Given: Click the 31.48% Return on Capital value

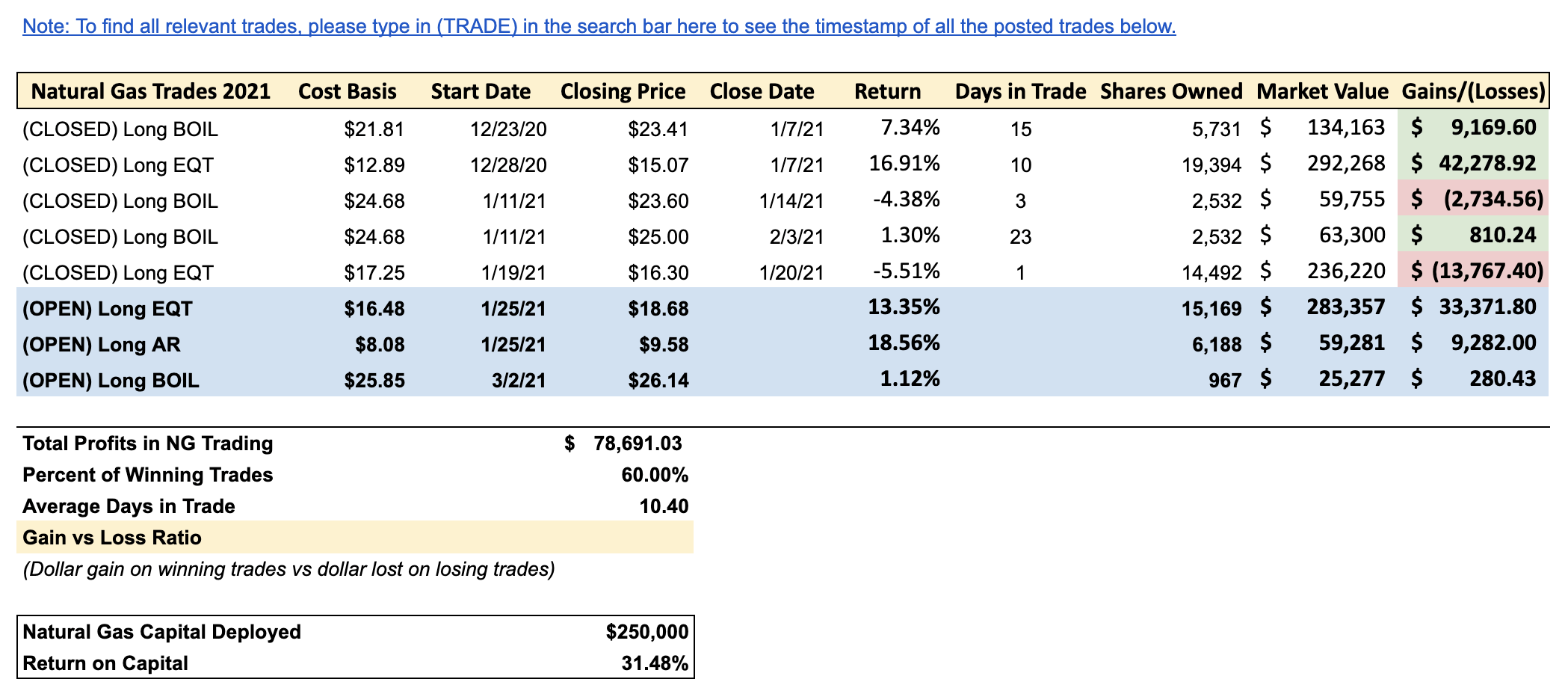Looking at the screenshot, I should click(x=654, y=663).
